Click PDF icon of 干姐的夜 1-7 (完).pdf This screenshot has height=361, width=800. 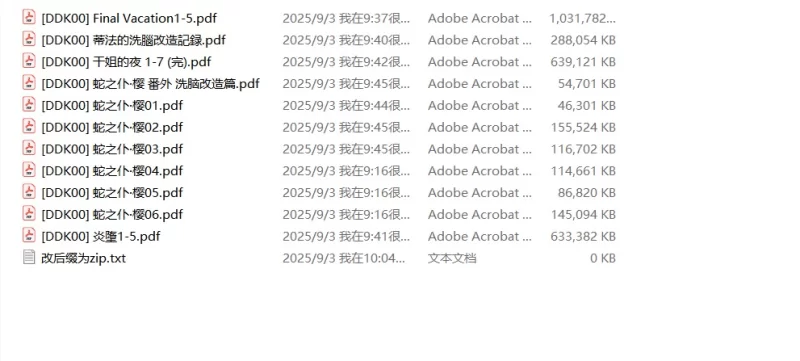tap(29, 61)
